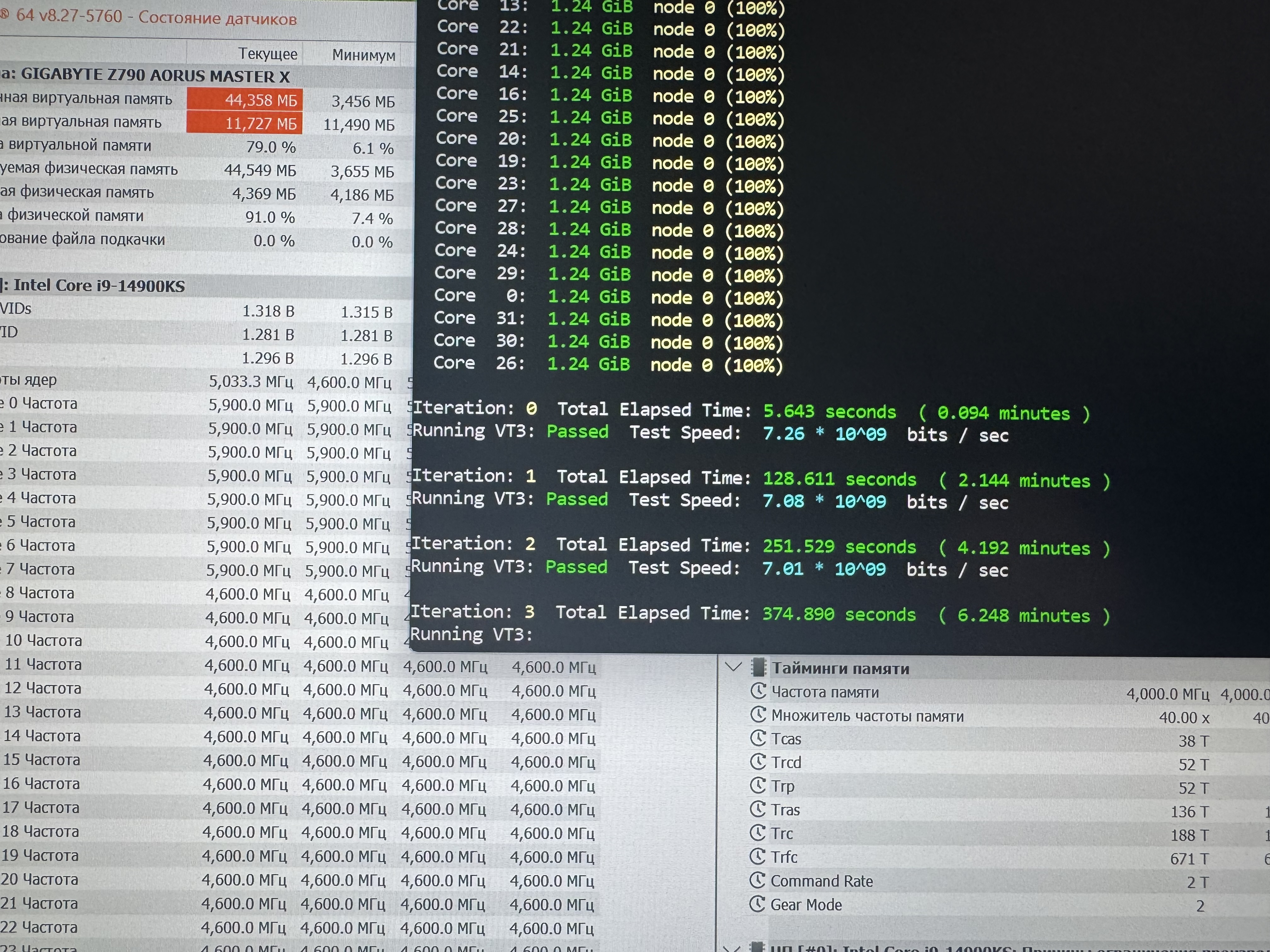Click the clock icon next to Trp

[758, 785]
